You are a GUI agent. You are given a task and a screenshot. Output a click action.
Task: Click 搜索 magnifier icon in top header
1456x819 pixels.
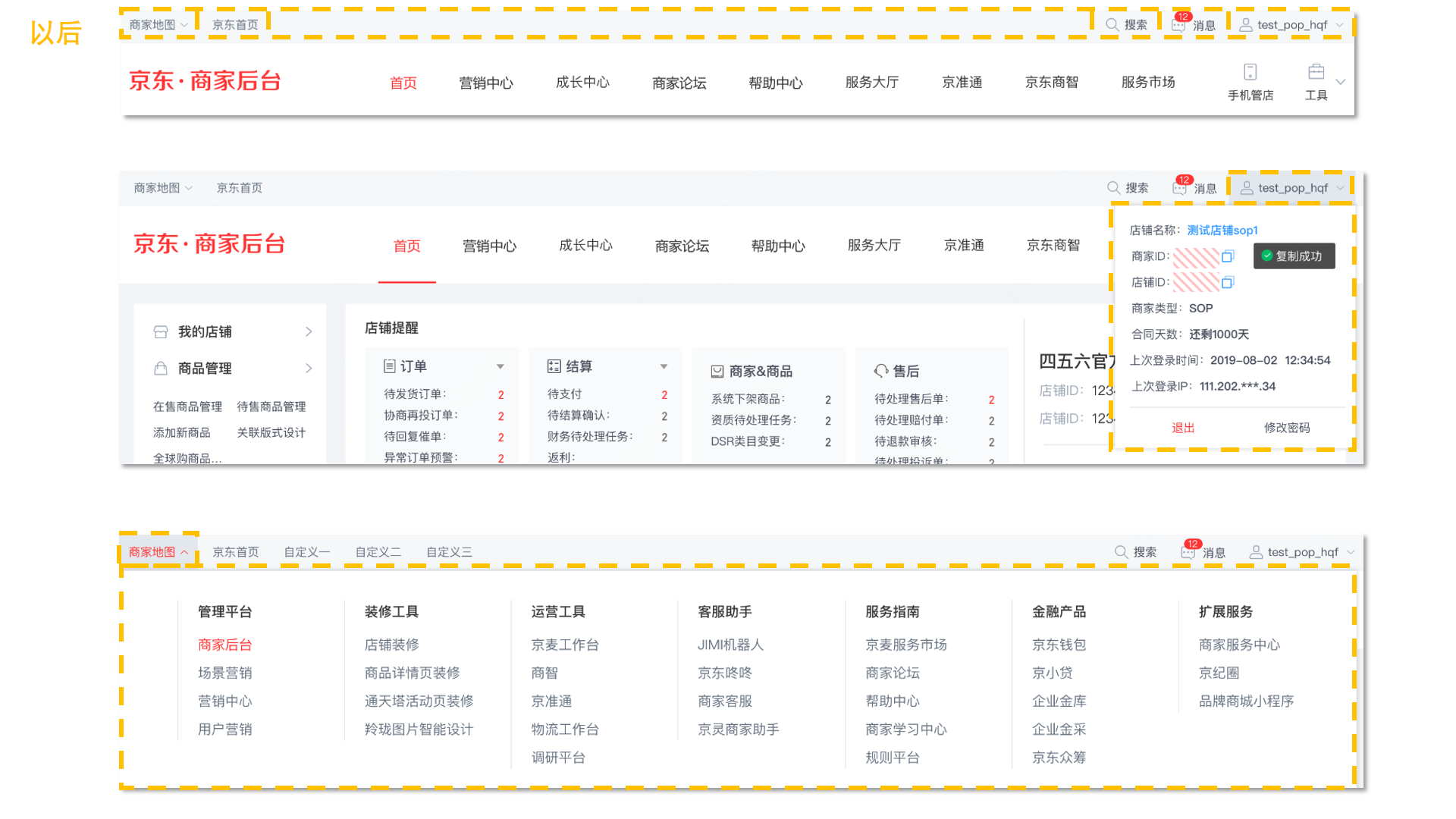(1112, 25)
